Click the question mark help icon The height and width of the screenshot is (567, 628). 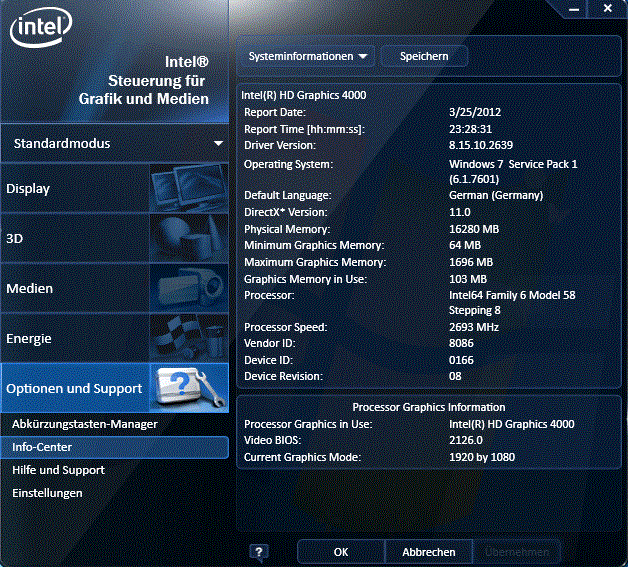[x=258, y=552]
